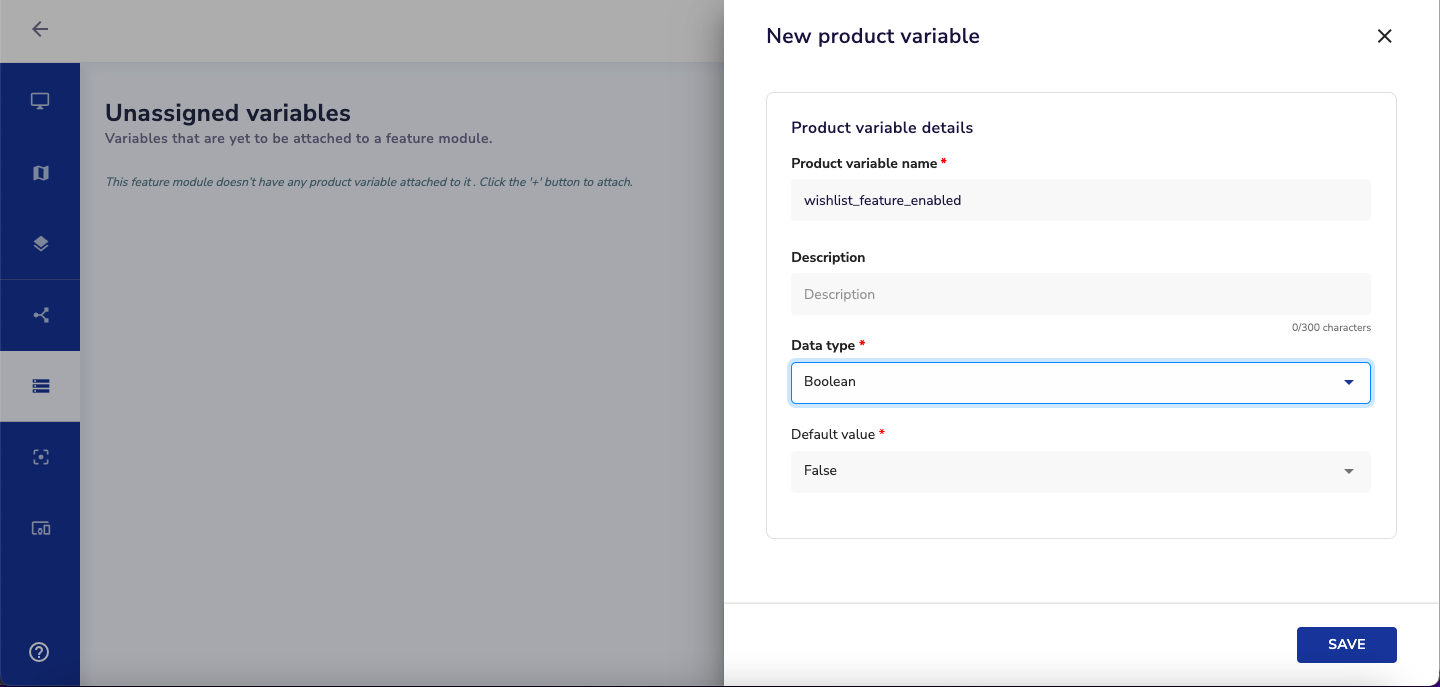Open the monitor icon in sidebar
Image resolution: width=1440 pixels, height=687 pixels.
tap(40, 101)
